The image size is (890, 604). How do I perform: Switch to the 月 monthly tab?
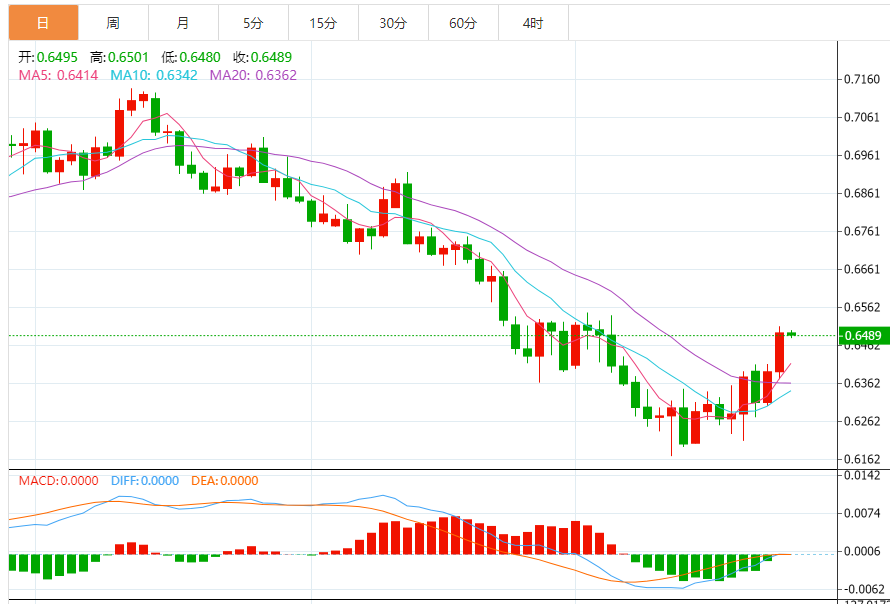[x=183, y=23]
